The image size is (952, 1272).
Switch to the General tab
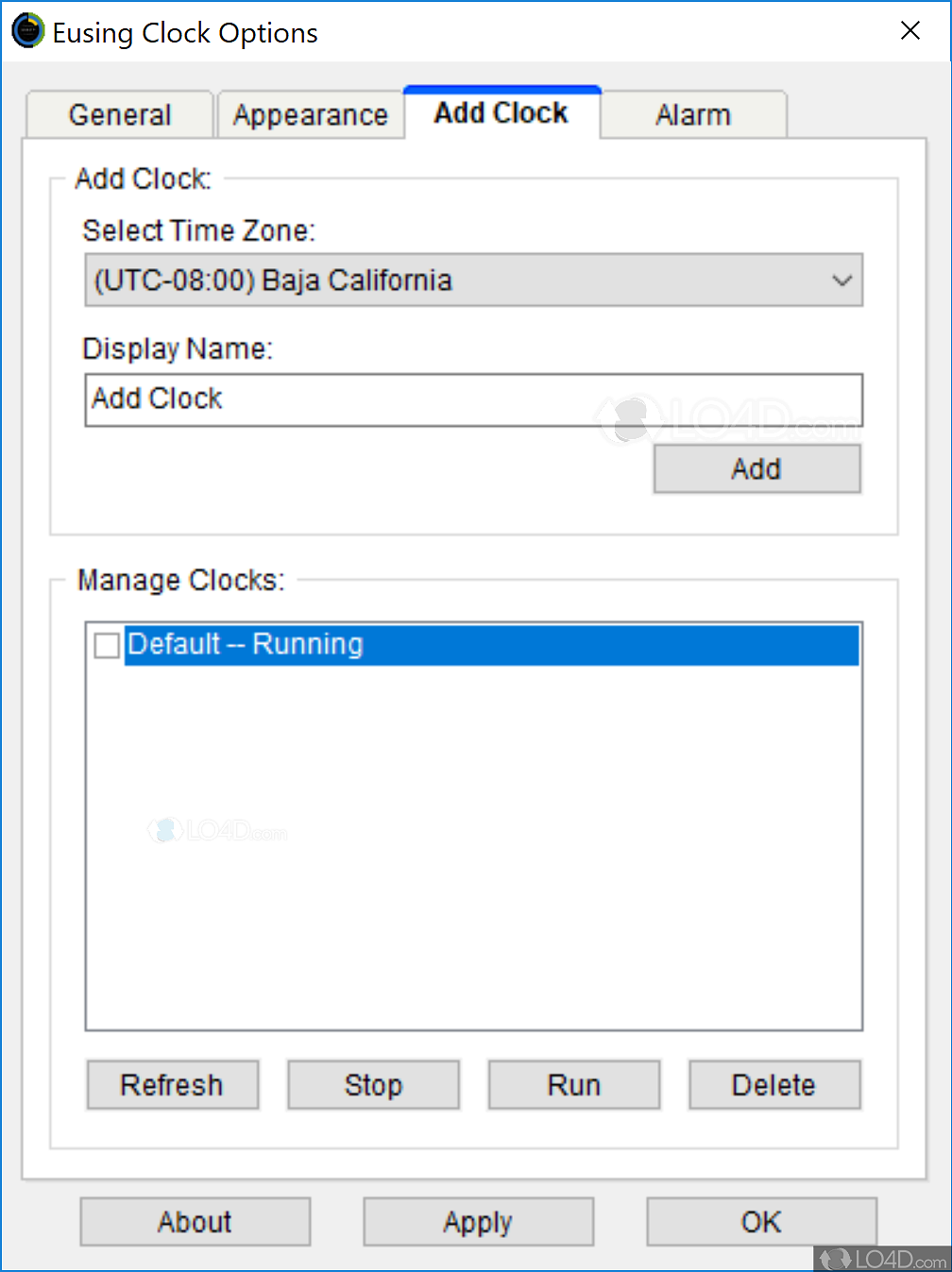point(119,113)
